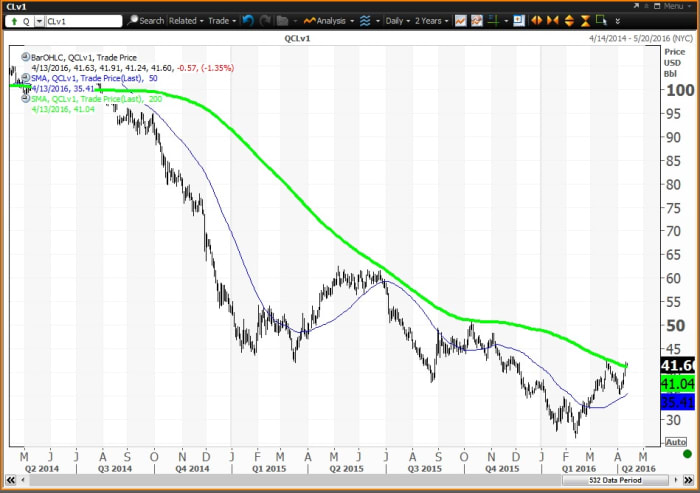Click the Q4 2014 quarter label
The width and height of the screenshot is (700, 493).
(192, 468)
